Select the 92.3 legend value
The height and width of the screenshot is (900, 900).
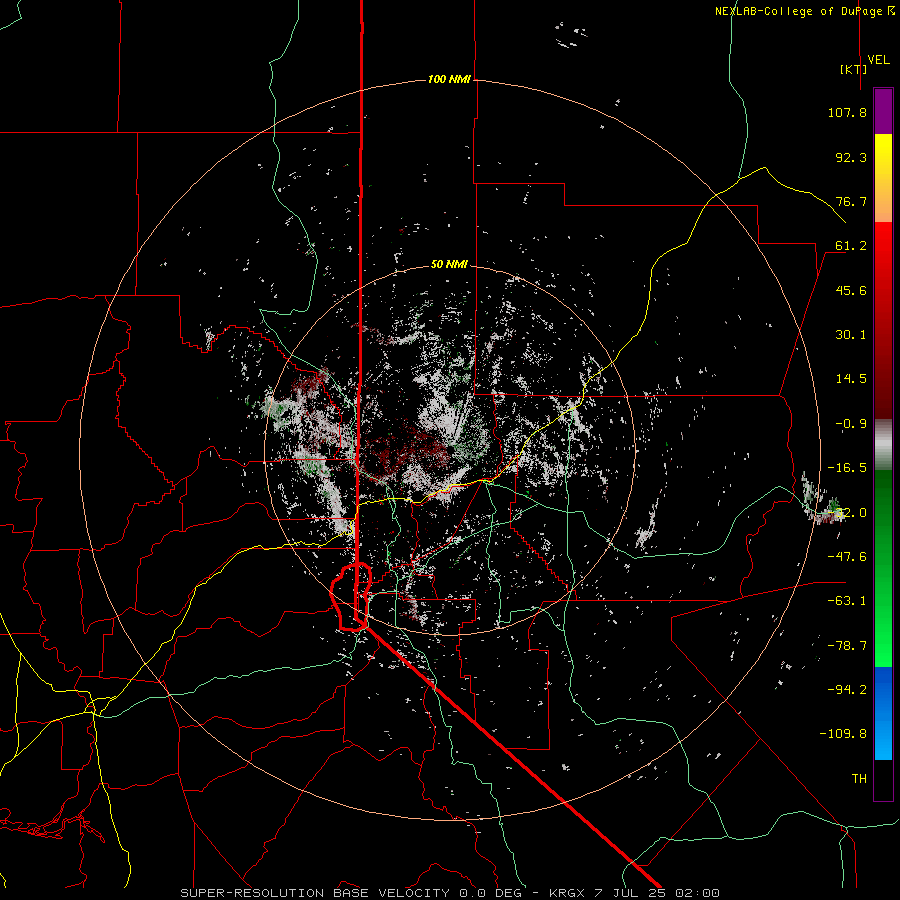point(851,157)
